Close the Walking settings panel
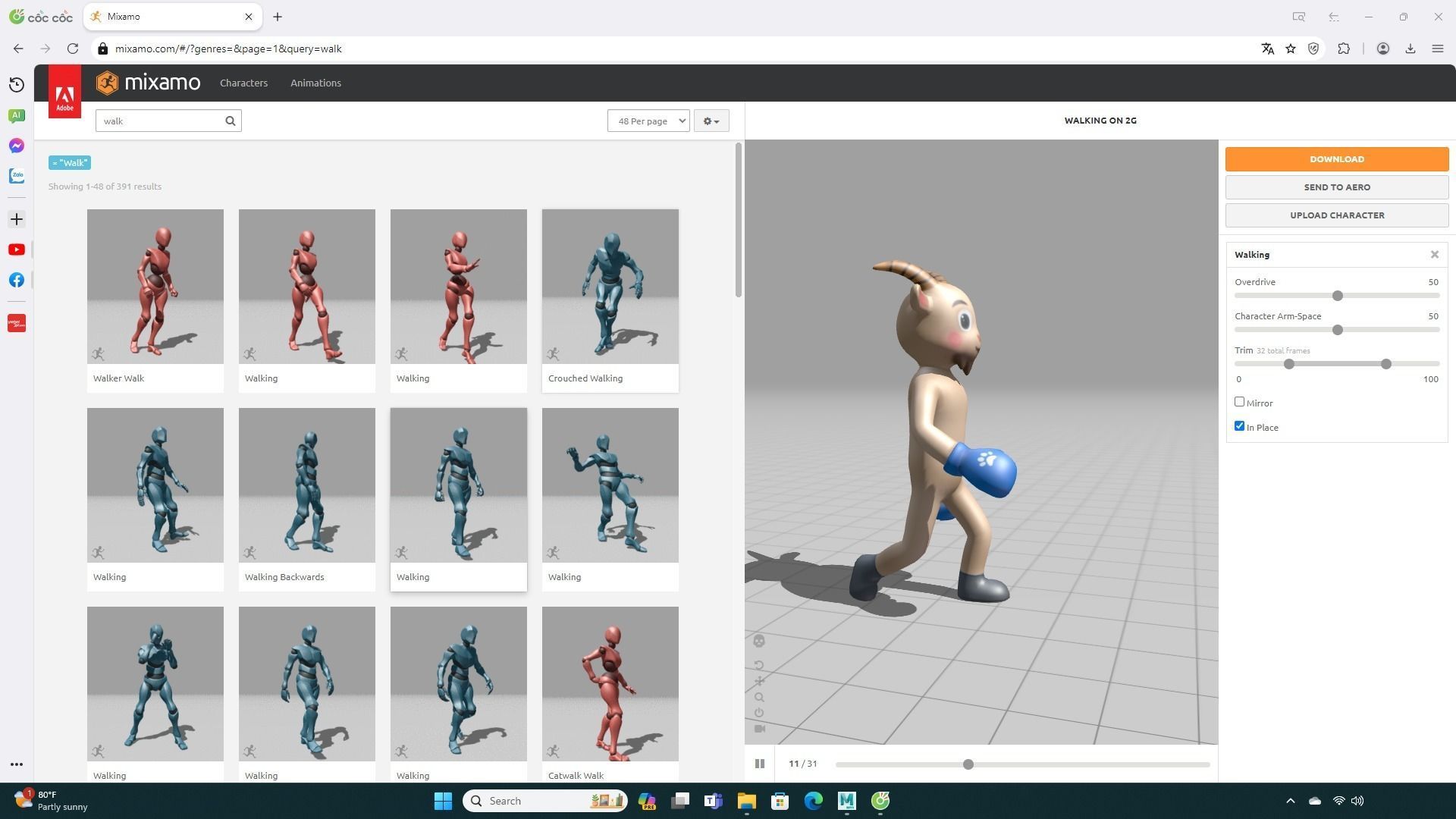The image size is (1456, 819). 1434,255
